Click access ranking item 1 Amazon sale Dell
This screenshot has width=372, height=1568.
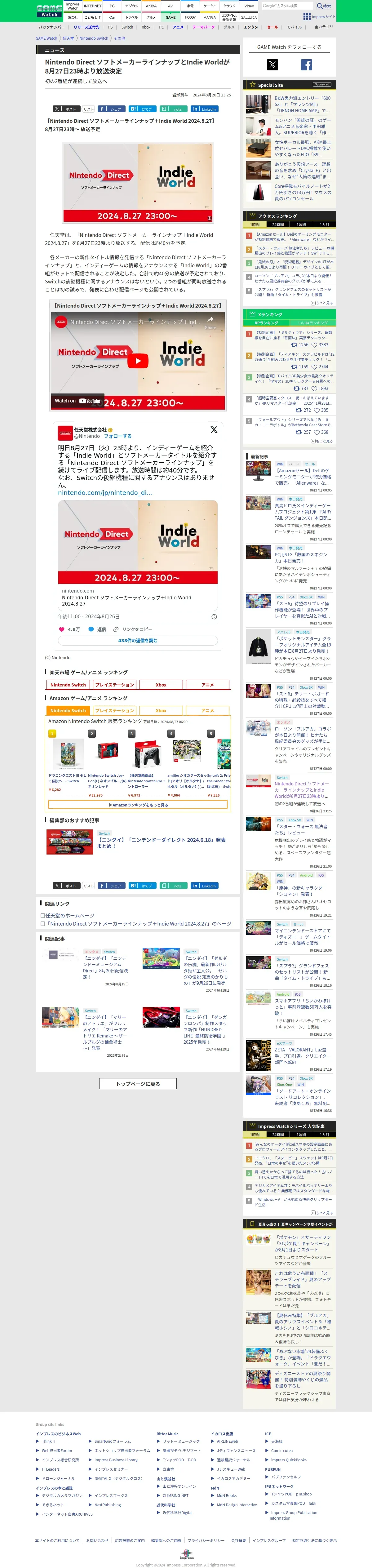294,236
